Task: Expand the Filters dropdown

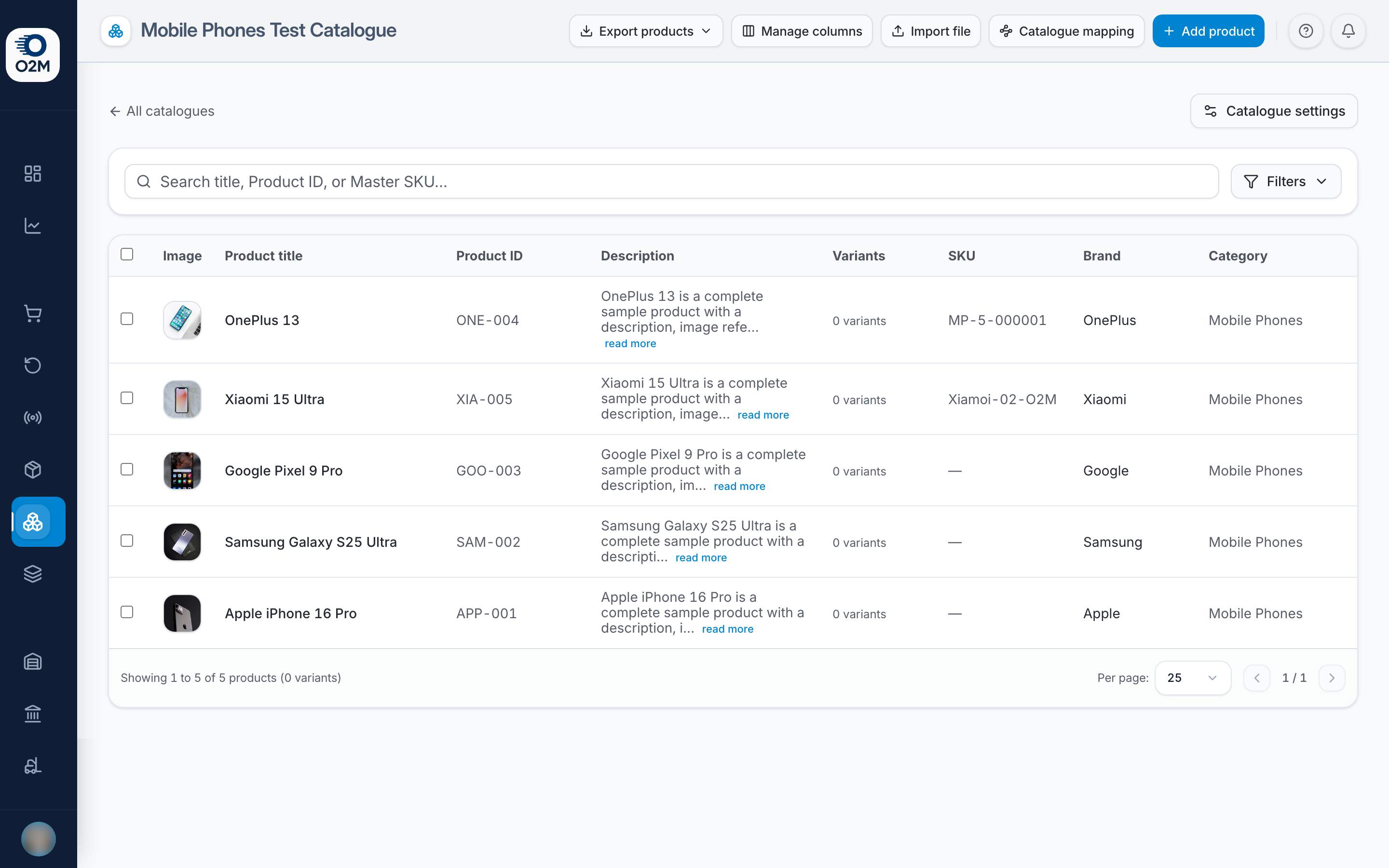Action: pyautogui.click(x=1286, y=181)
